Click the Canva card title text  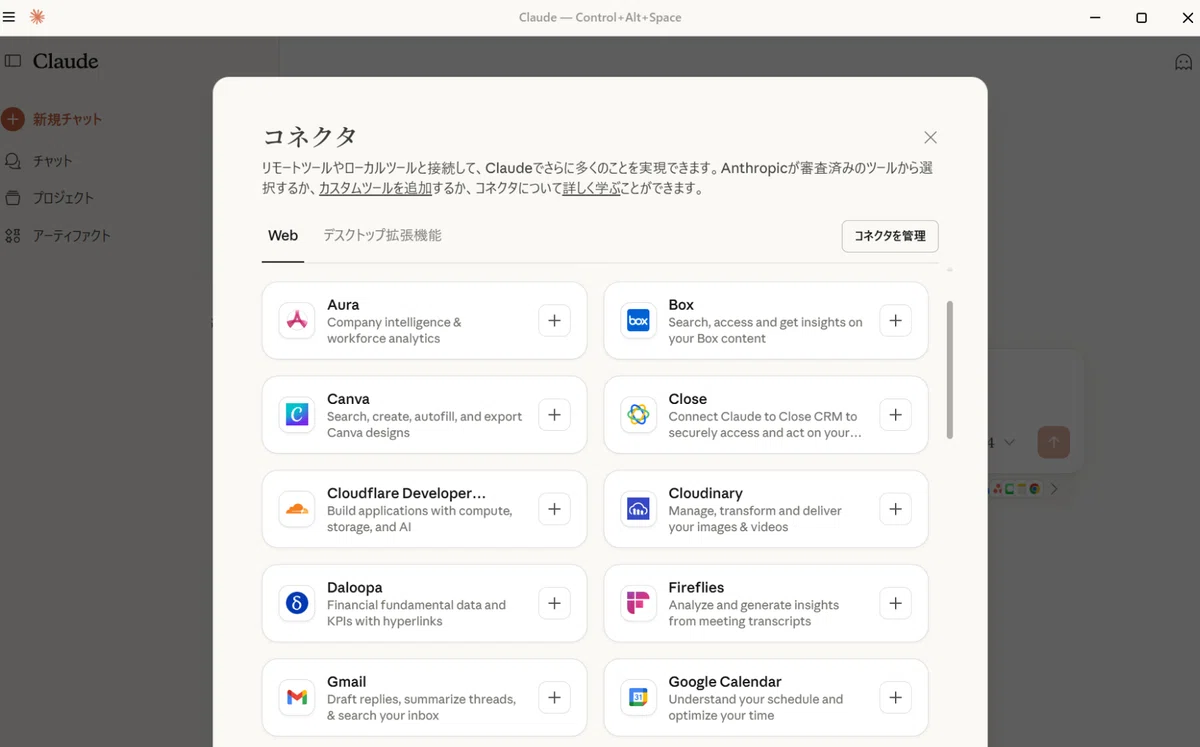348,399
